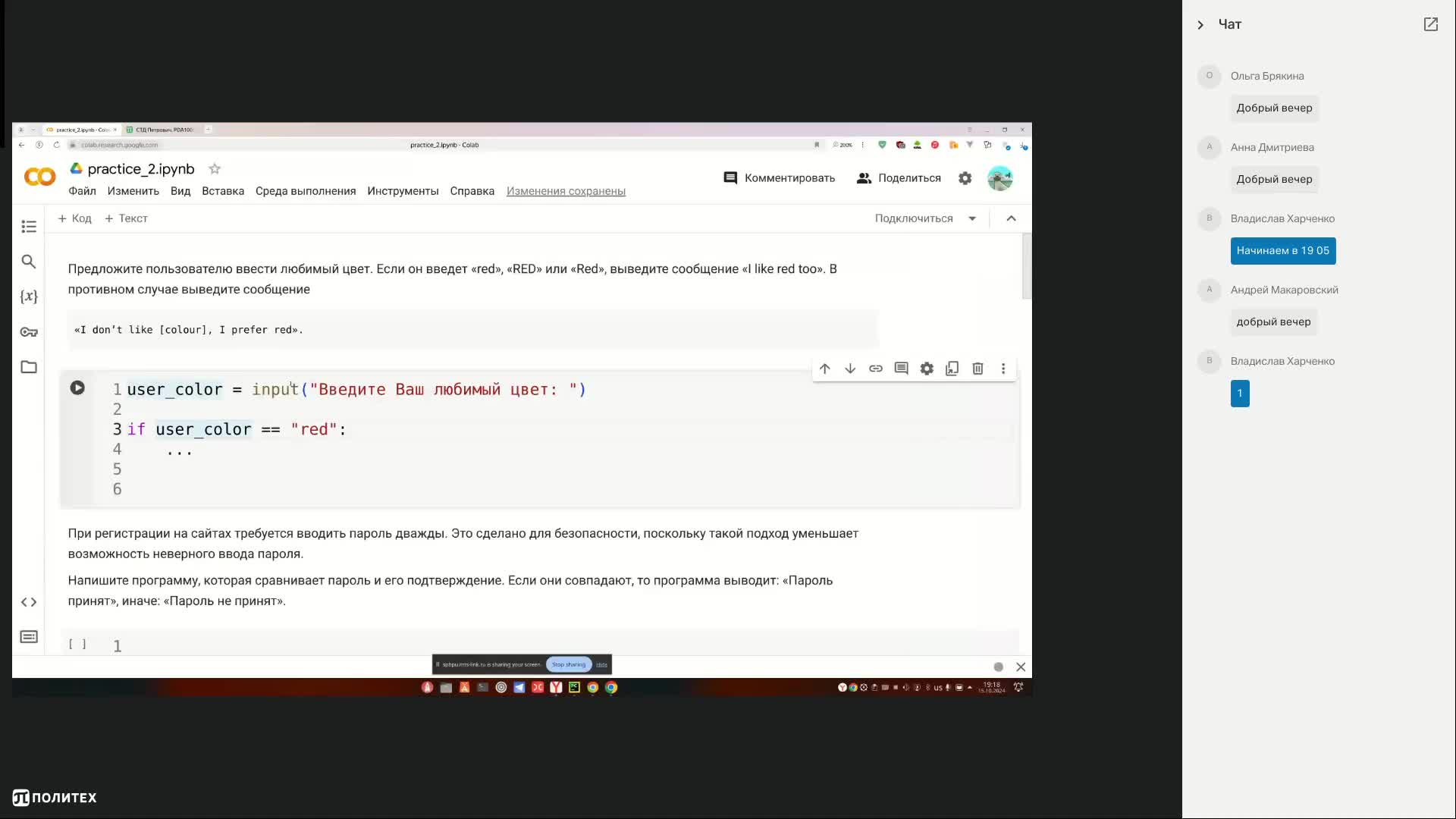The image size is (1456, 819).
Task: Close the bottom status bar with X
Action: click(1021, 667)
